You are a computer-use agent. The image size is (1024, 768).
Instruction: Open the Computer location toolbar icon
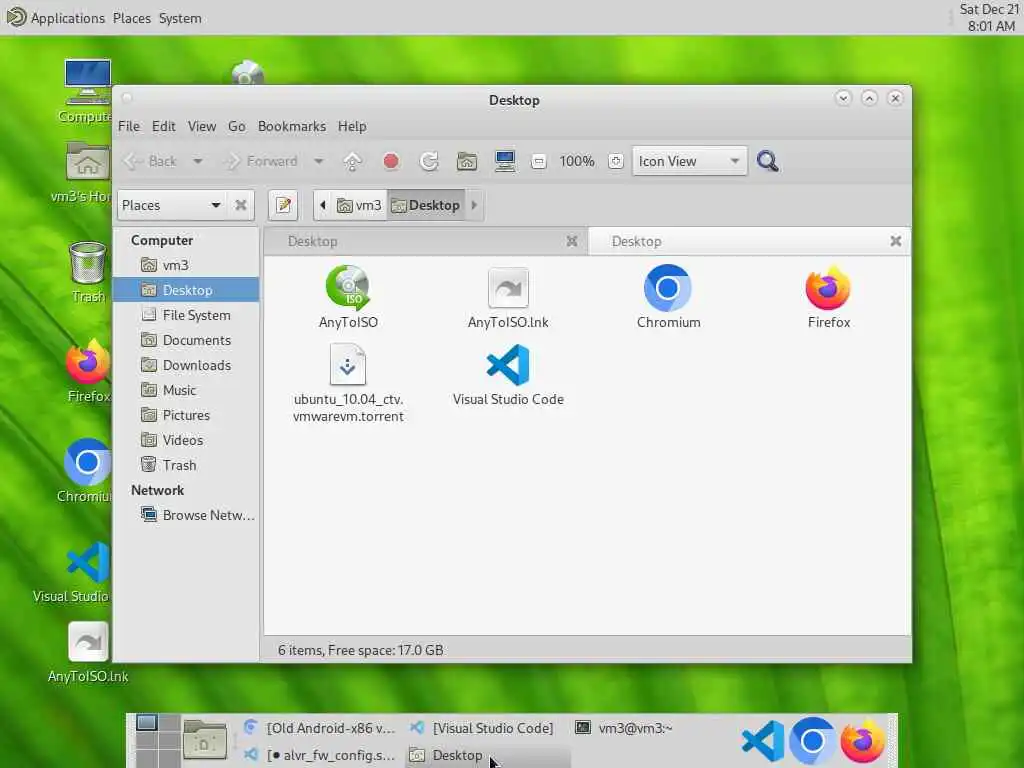505,161
